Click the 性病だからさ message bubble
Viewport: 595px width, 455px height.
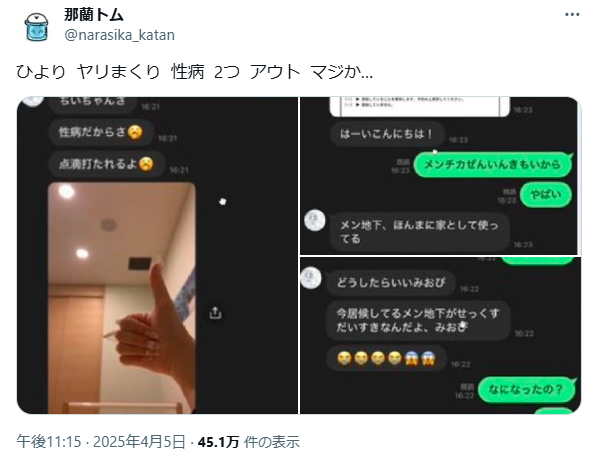click(x=101, y=132)
